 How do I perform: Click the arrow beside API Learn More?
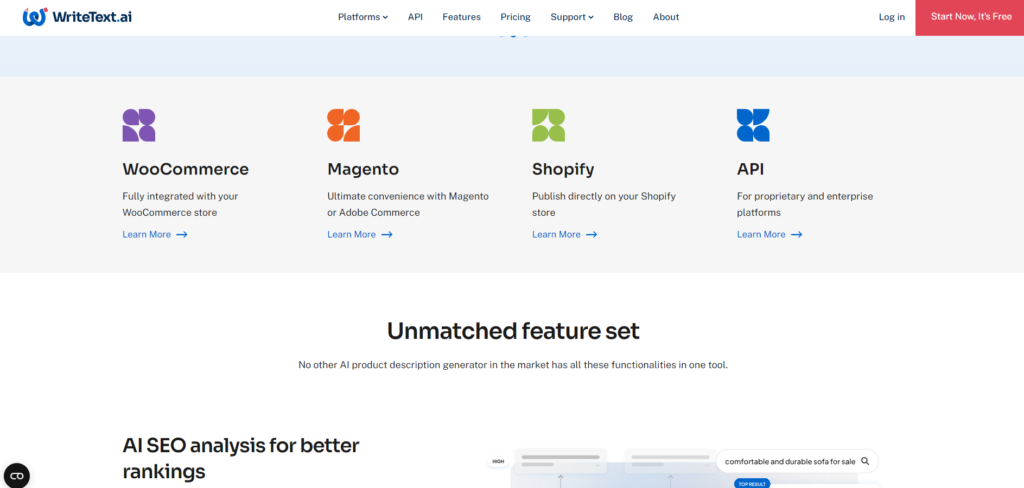pos(796,235)
